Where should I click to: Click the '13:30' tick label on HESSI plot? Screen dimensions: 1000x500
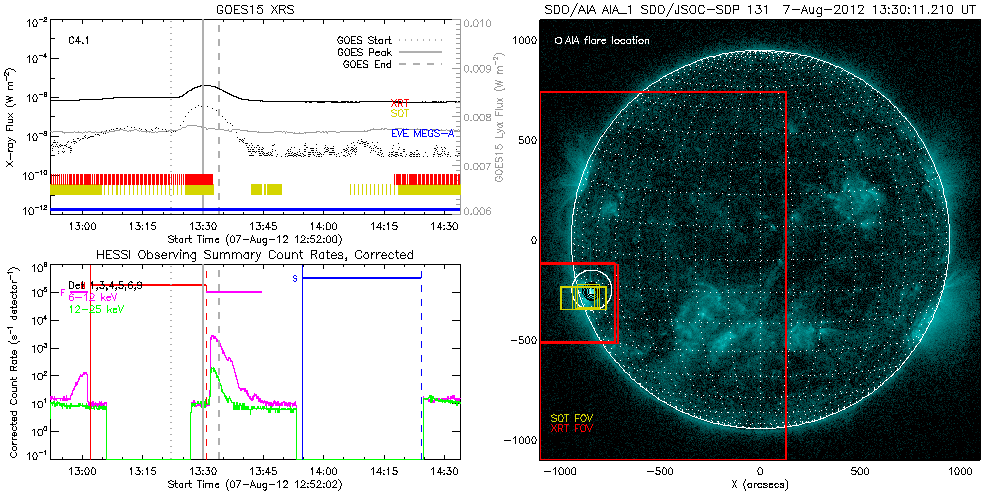[x=203, y=472]
